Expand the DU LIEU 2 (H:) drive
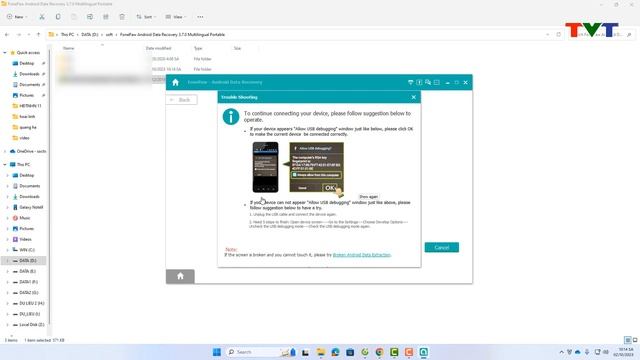 click(x=7, y=303)
